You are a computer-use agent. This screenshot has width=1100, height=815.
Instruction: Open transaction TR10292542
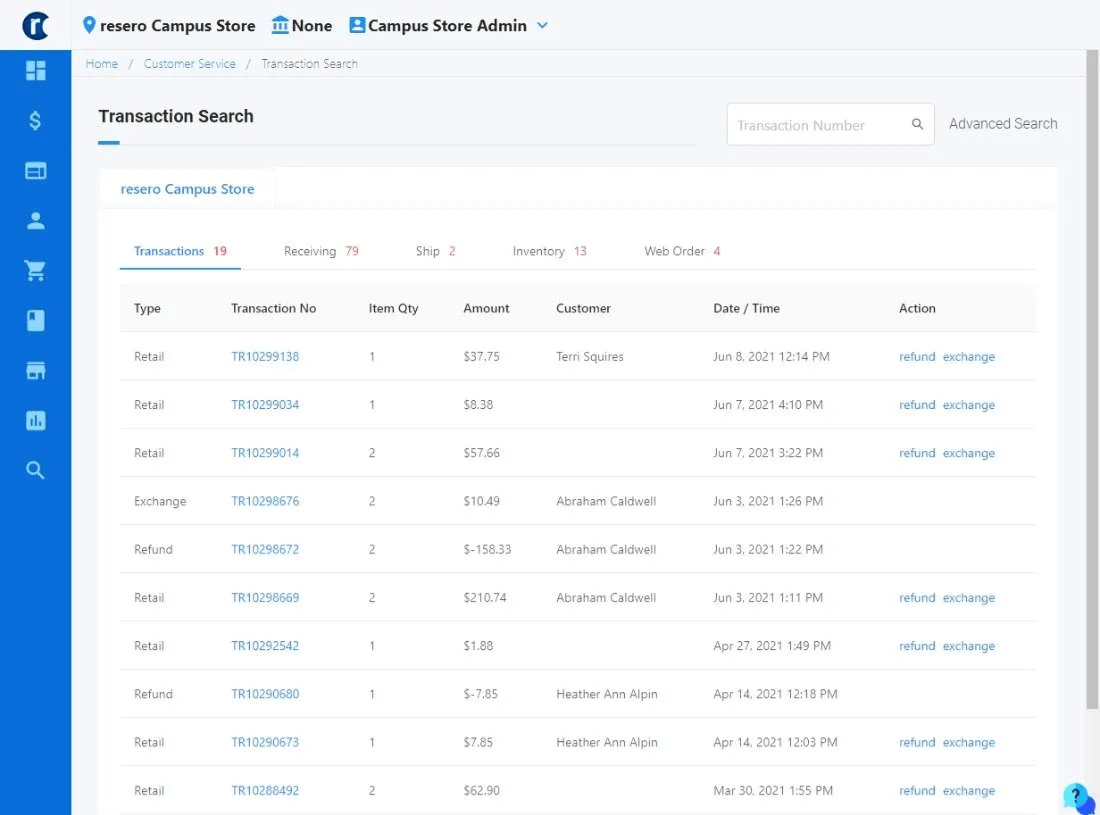tap(265, 646)
